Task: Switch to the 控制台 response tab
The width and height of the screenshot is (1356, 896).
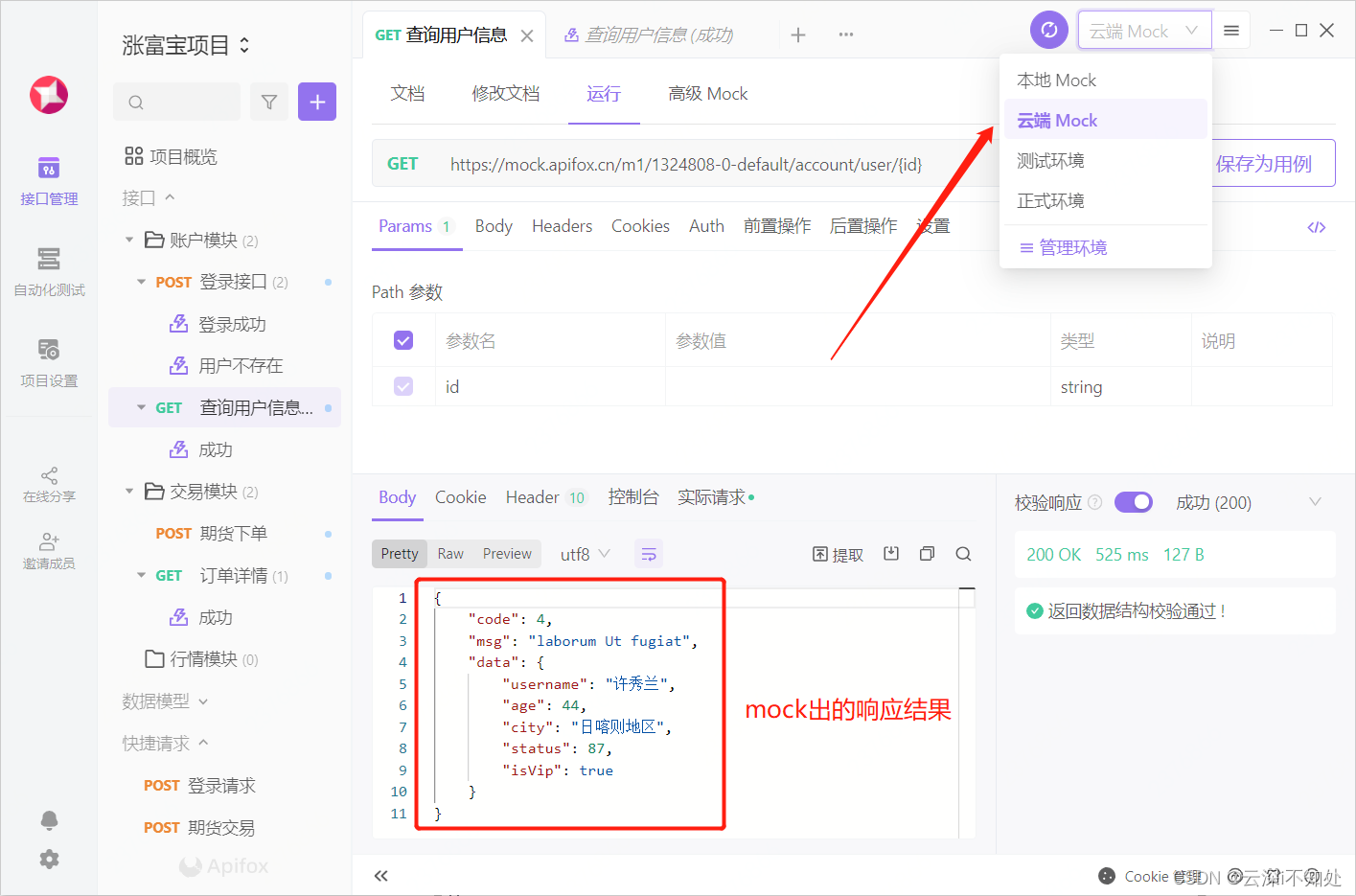Action: [633, 497]
